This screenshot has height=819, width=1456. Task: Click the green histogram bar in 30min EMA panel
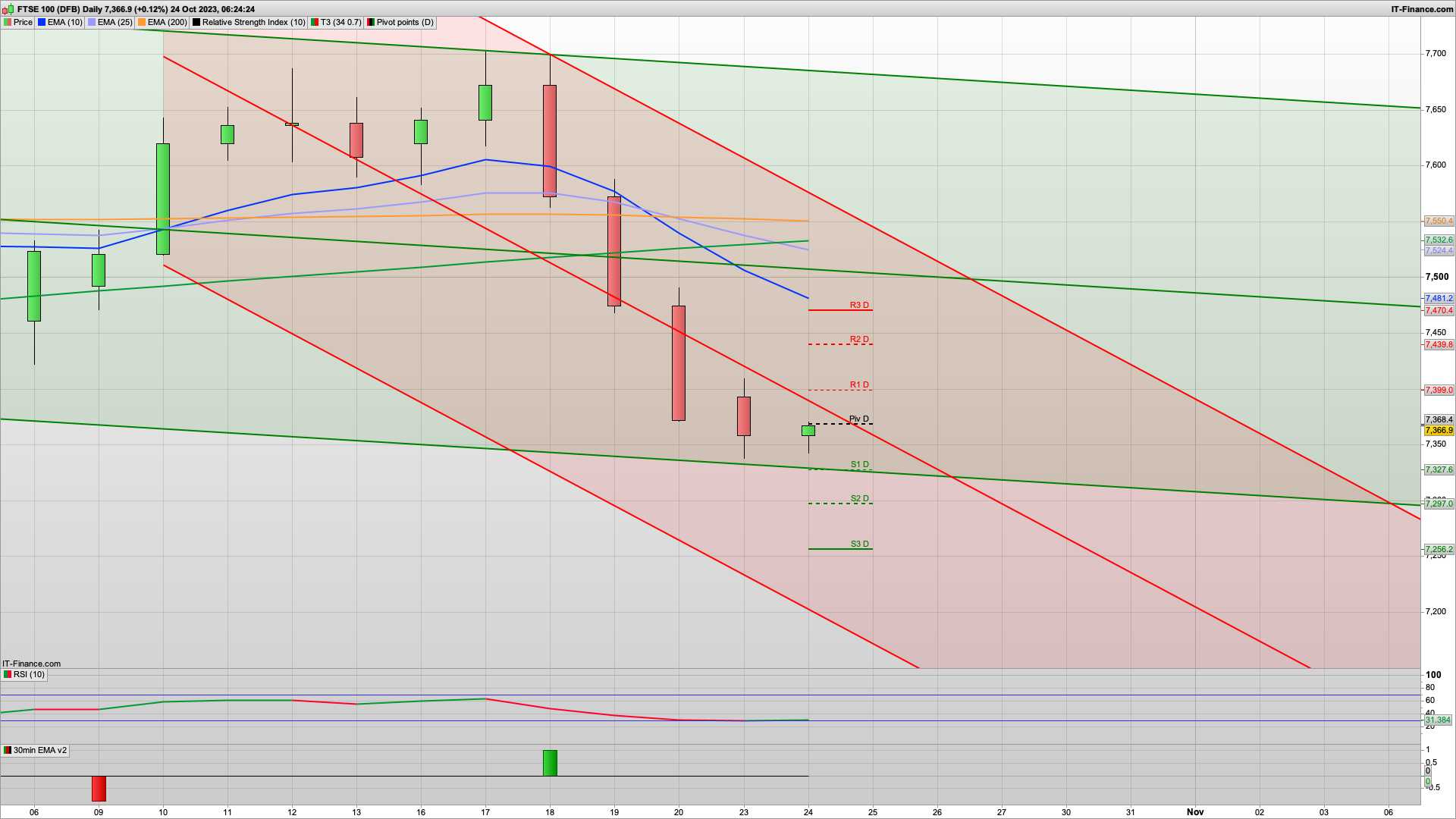click(550, 763)
